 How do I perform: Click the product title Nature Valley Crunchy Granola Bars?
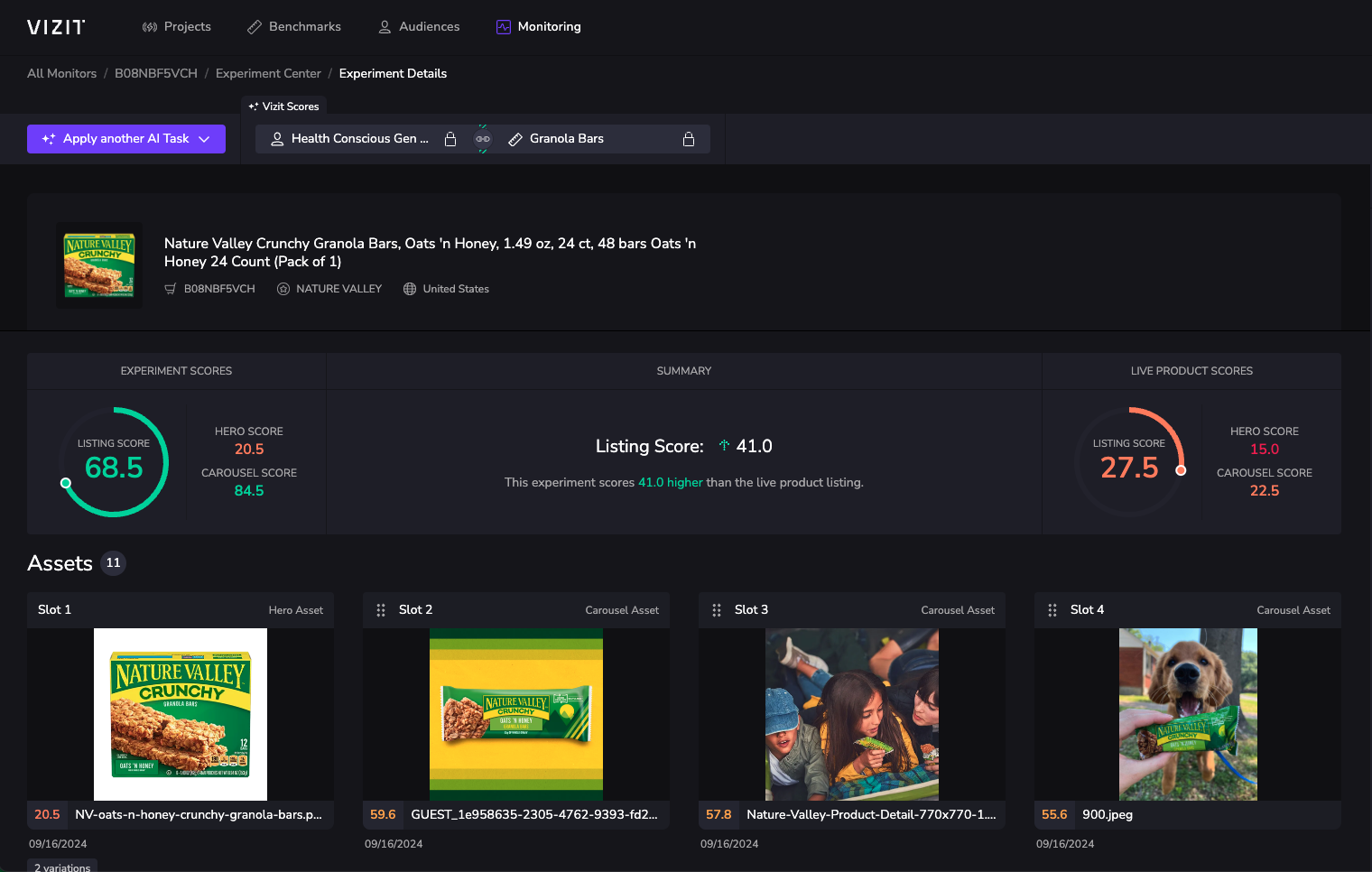(x=430, y=253)
